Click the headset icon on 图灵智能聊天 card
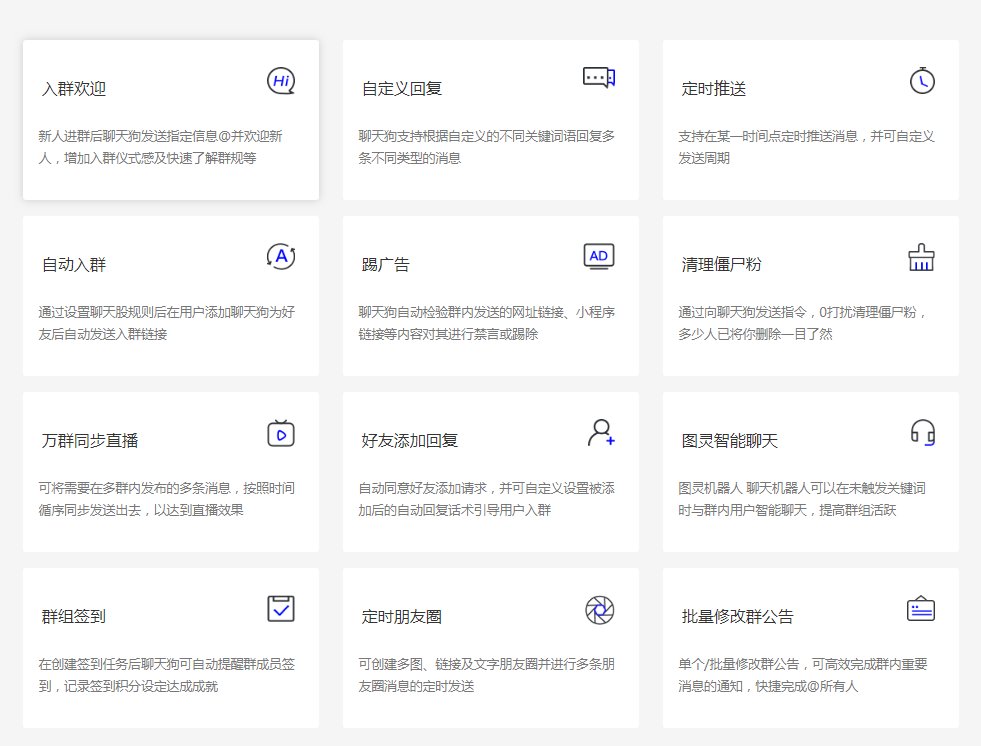The image size is (981, 746). tap(920, 433)
